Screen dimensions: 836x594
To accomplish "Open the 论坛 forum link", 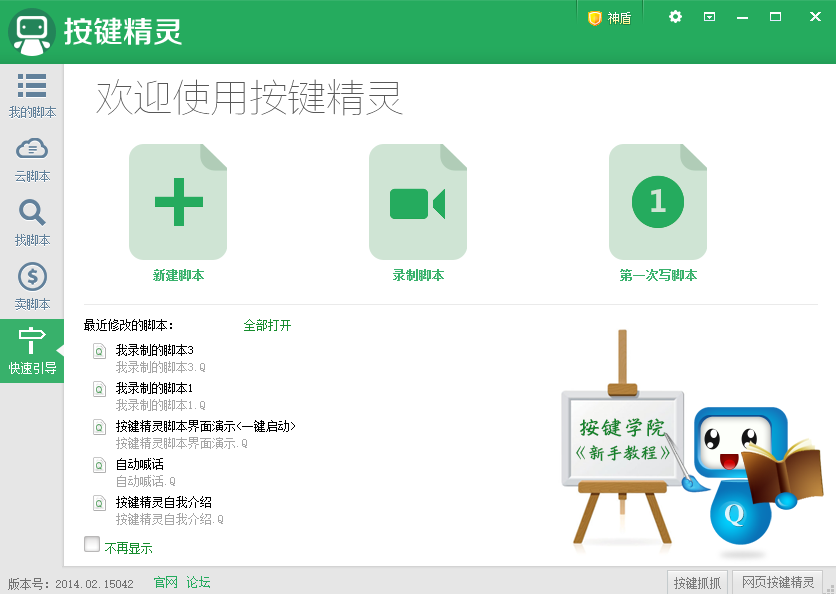I will coord(198,582).
